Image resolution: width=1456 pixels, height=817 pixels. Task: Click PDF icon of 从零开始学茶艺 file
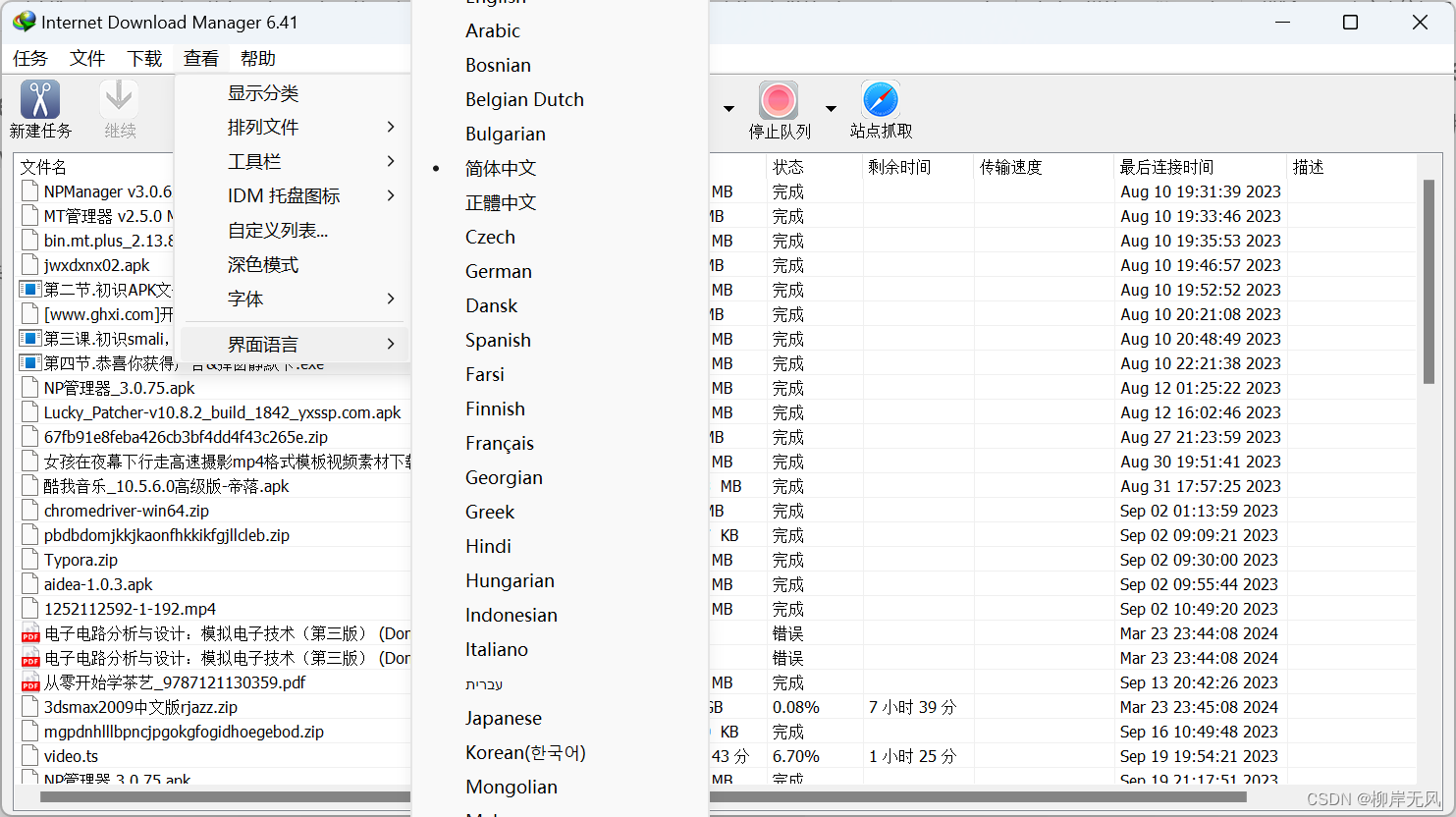(x=30, y=682)
